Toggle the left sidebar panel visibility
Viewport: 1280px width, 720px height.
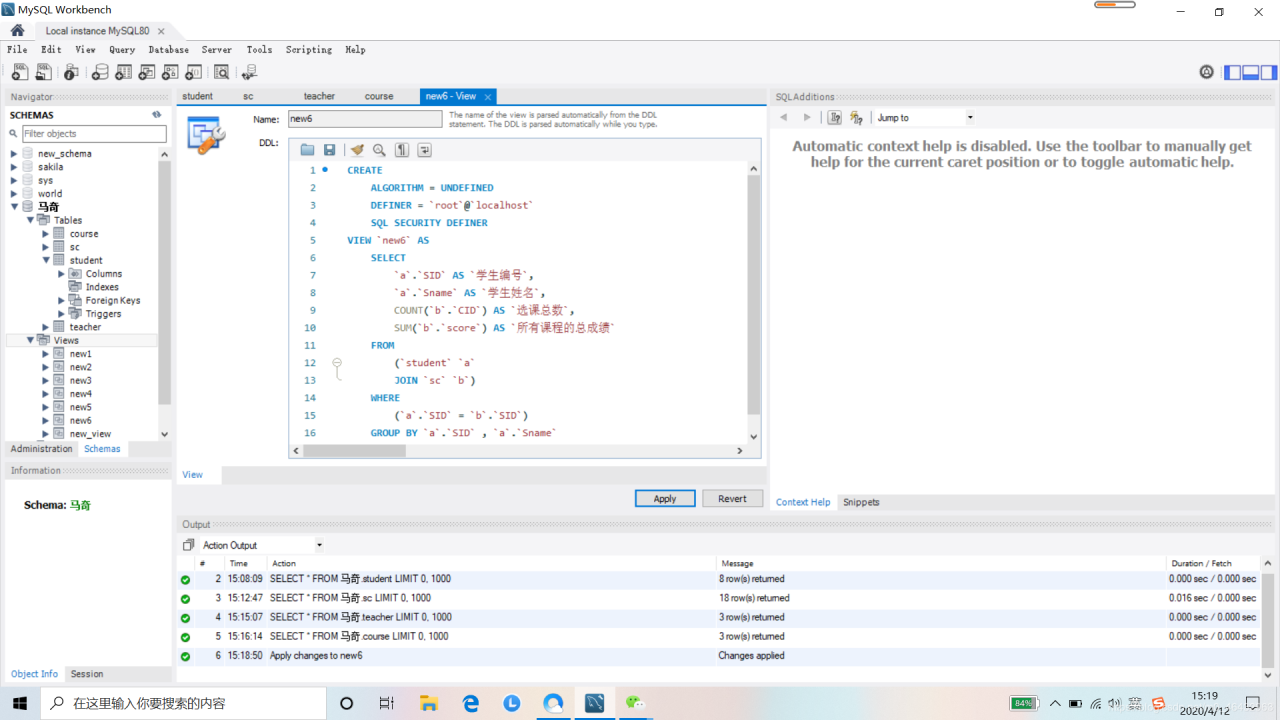point(1233,72)
